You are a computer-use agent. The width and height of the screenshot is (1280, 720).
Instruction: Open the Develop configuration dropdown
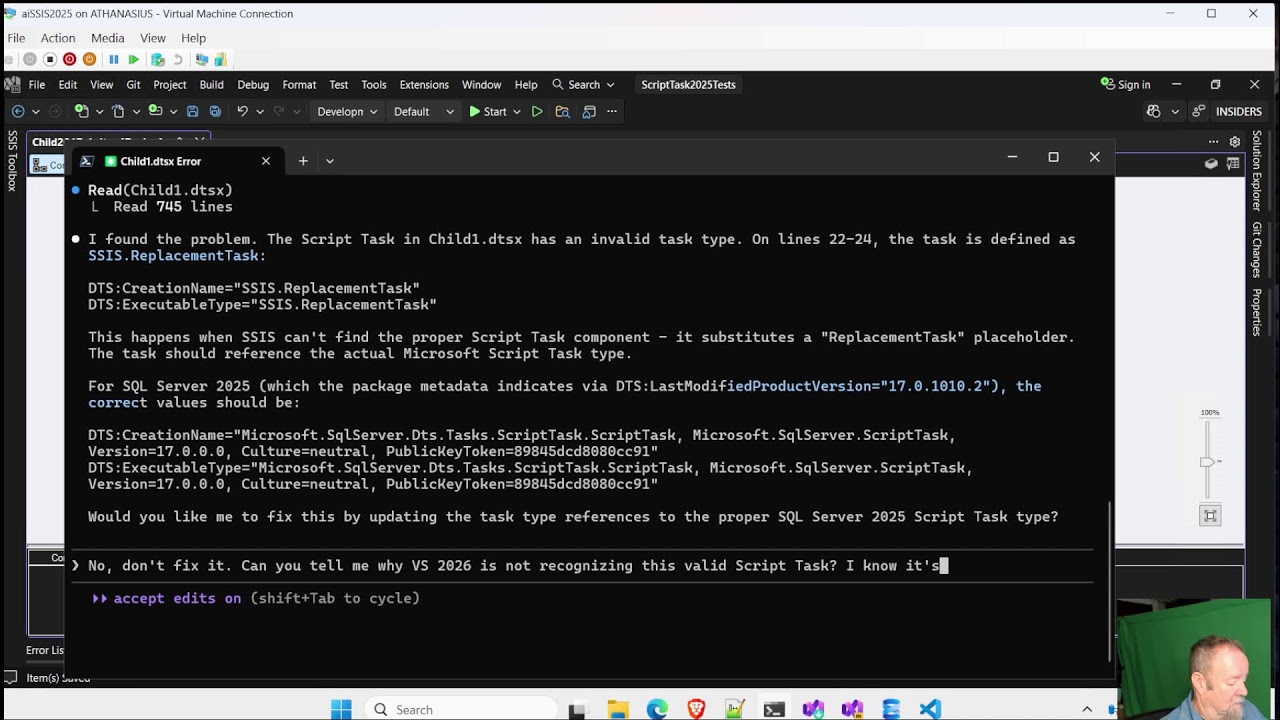pyautogui.click(x=347, y=111)
